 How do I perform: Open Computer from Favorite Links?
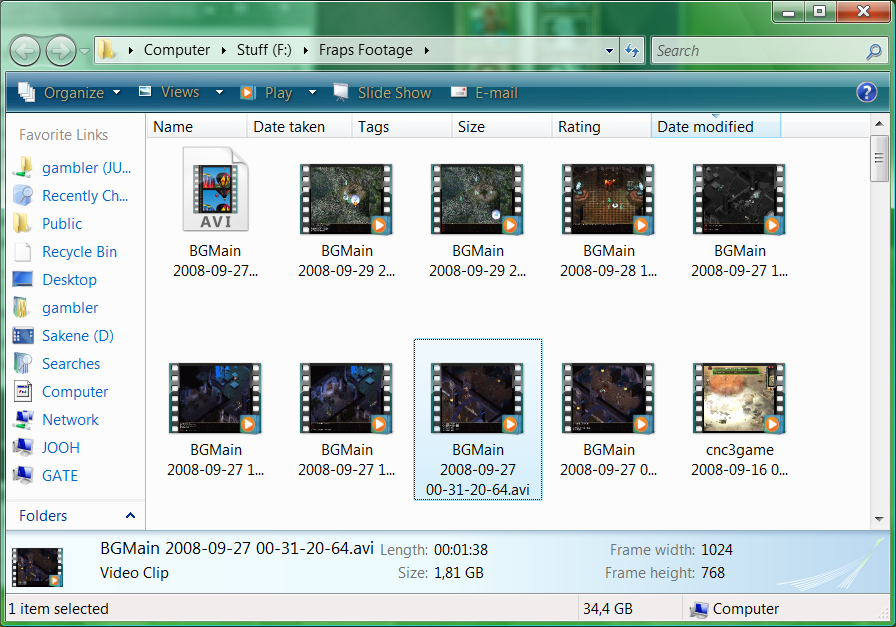tap(61, 392)
